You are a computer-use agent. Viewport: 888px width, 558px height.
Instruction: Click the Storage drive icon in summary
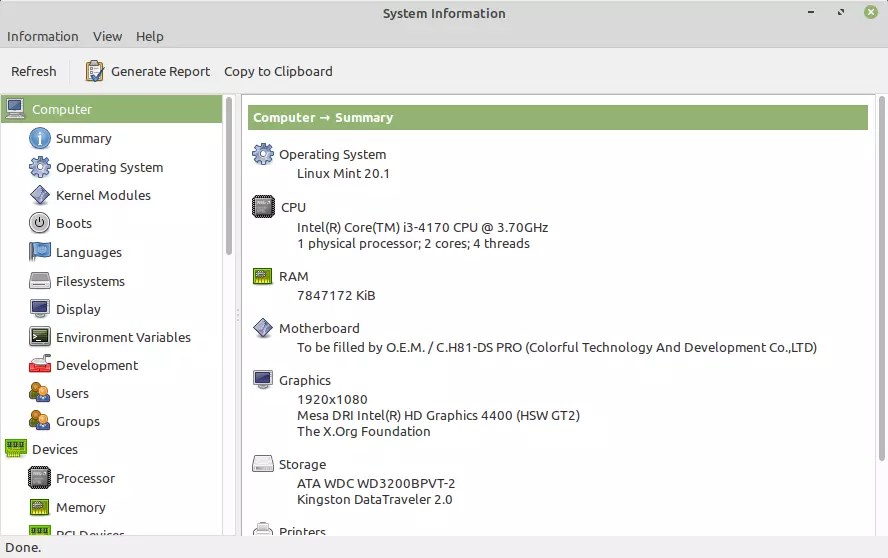tap(263, 463)
